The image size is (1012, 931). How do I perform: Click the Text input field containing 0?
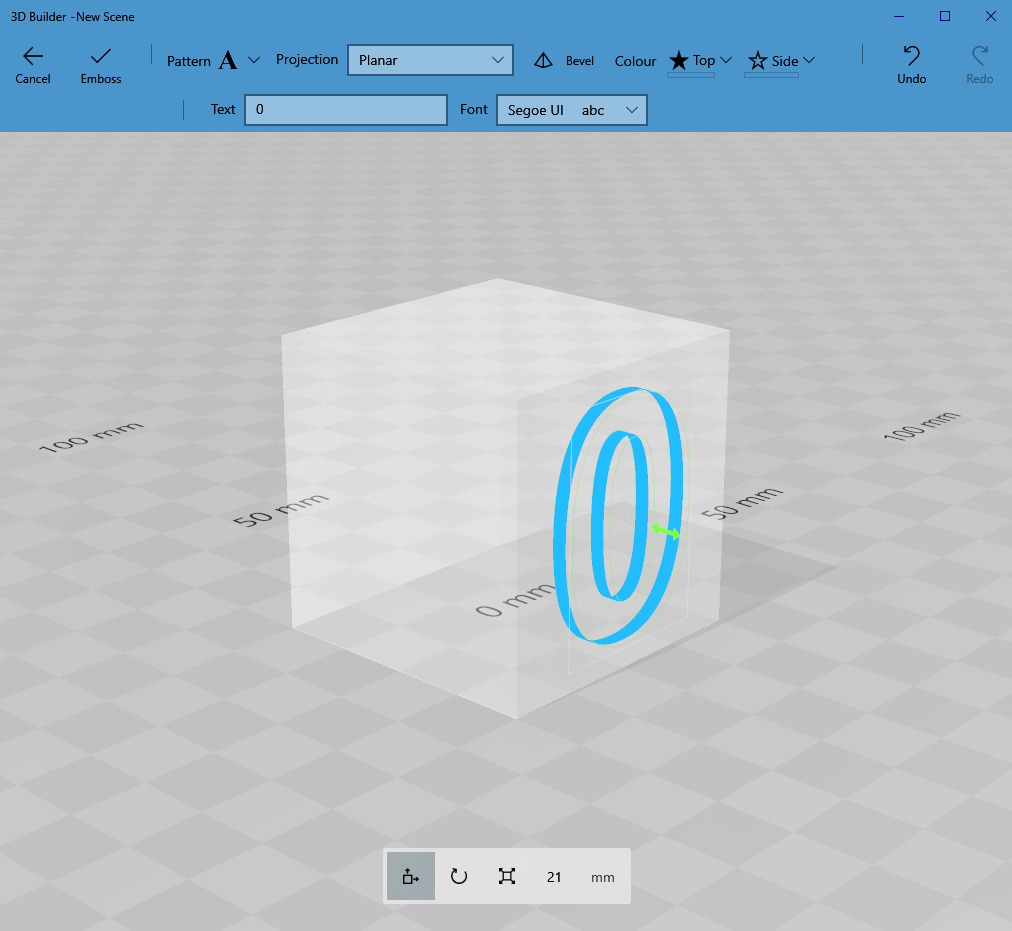coord(345,110)
